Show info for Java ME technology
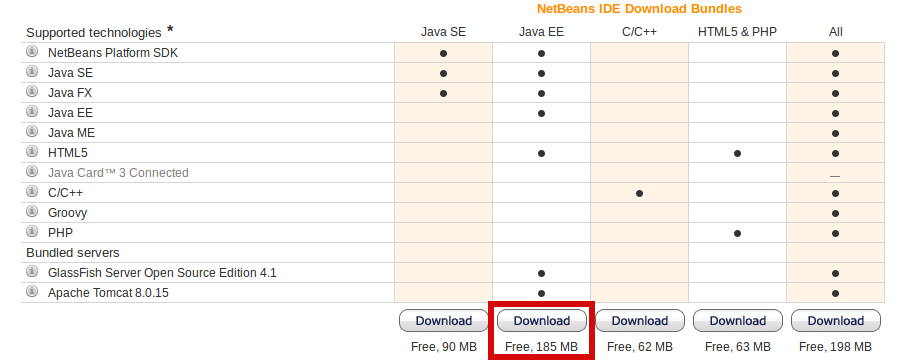 pos(32,132)
